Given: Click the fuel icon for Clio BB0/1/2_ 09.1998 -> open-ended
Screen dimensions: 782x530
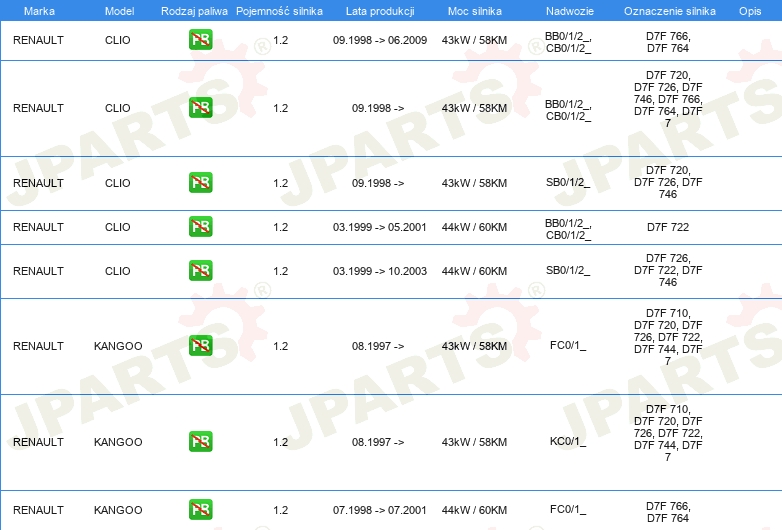Looking at the screenshot, I should (200, 108).
